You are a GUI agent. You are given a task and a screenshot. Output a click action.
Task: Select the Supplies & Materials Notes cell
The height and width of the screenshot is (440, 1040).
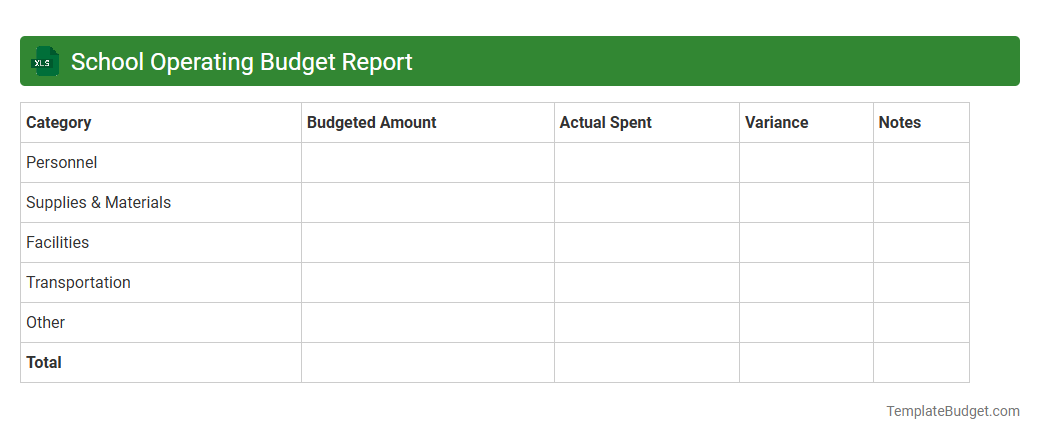[921, 202]
